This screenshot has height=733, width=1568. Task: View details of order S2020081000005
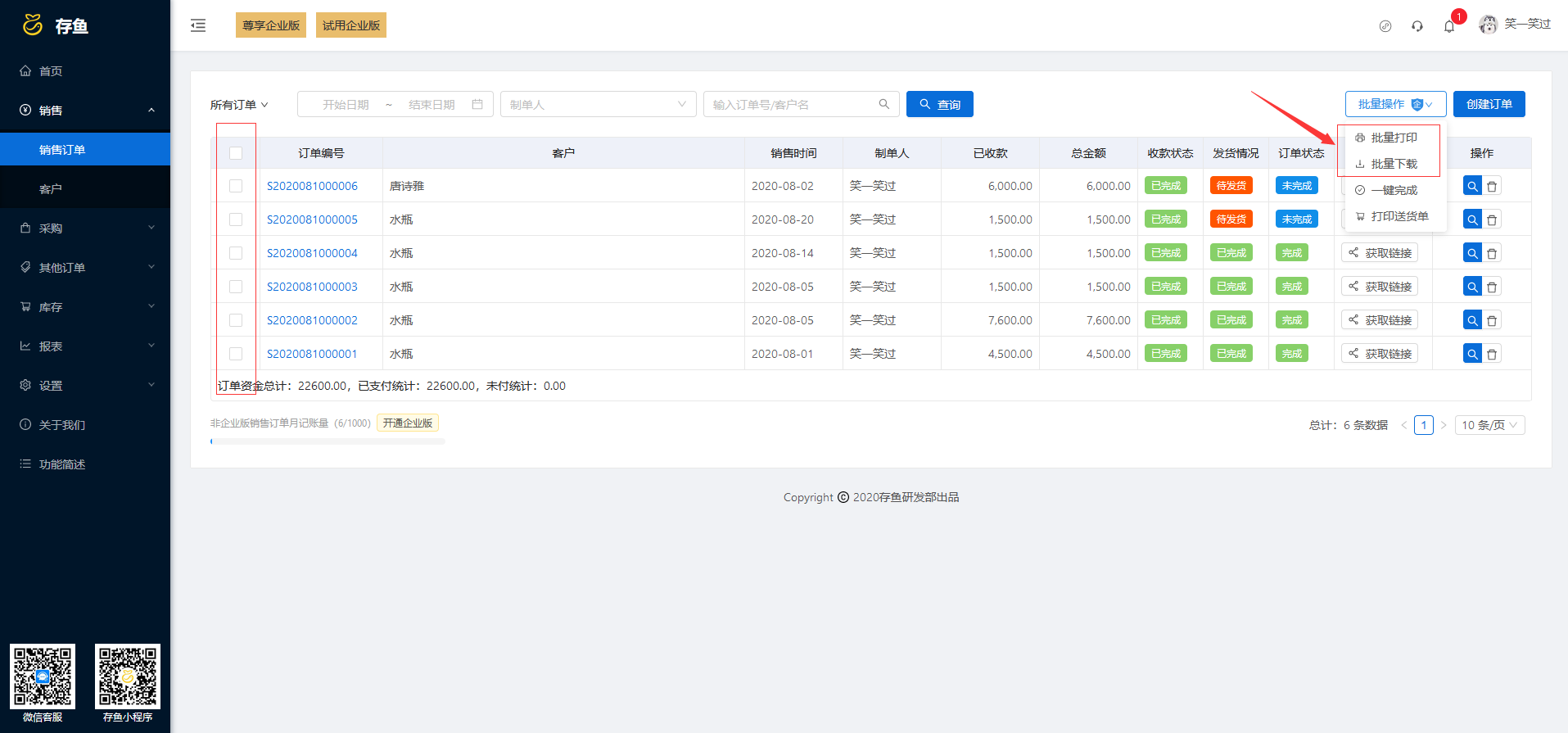coord(1472,219)
